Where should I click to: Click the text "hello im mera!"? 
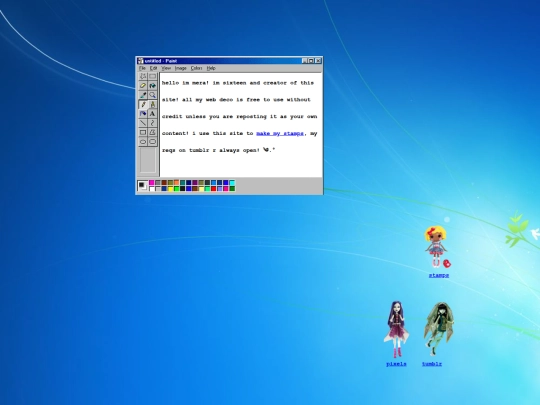[x=185, y=83]
